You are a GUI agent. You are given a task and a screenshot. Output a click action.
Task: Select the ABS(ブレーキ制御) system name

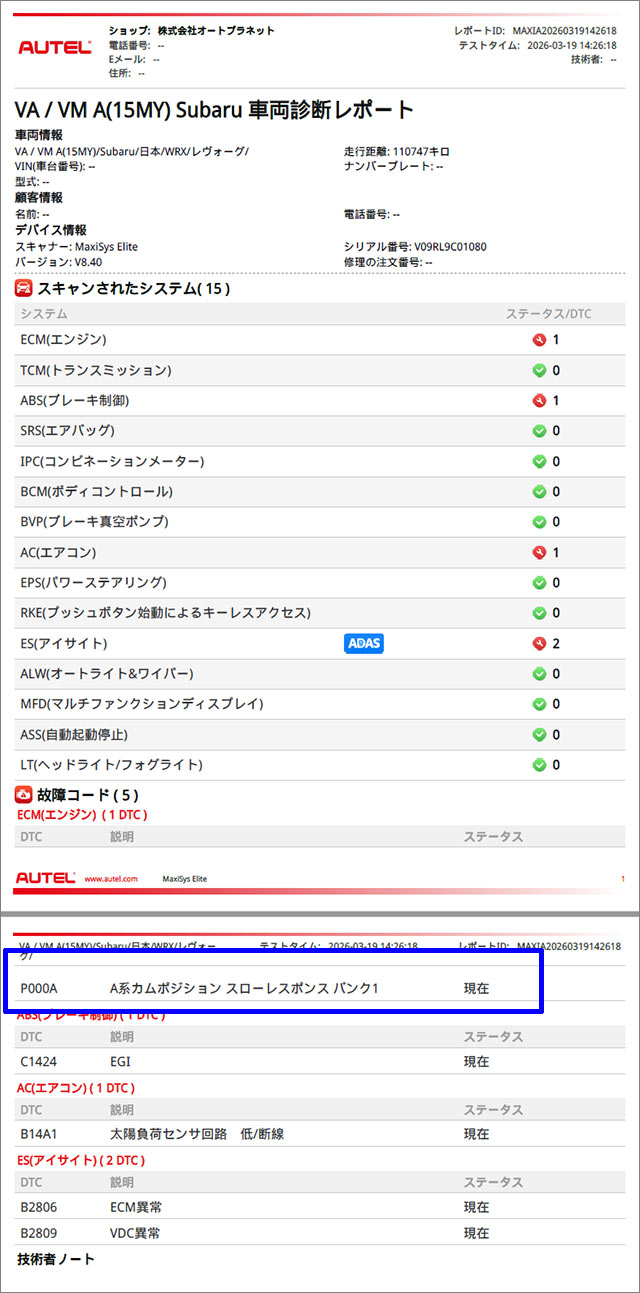(x=75, y=401)
